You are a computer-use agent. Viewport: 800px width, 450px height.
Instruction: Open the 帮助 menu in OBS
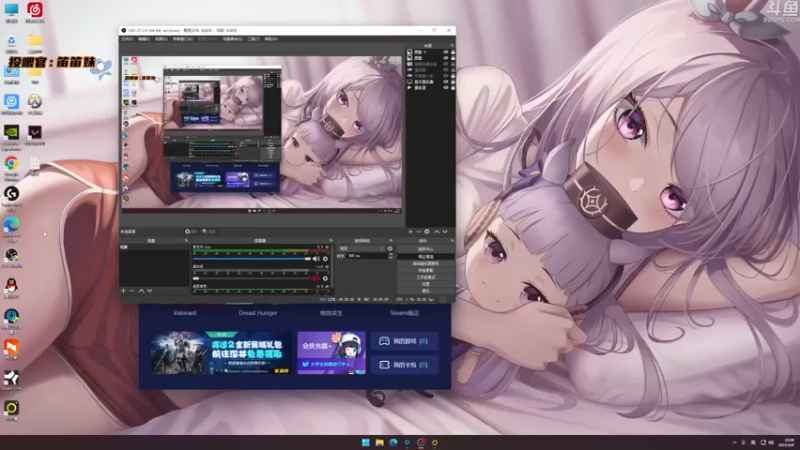(x=271, y=39)
